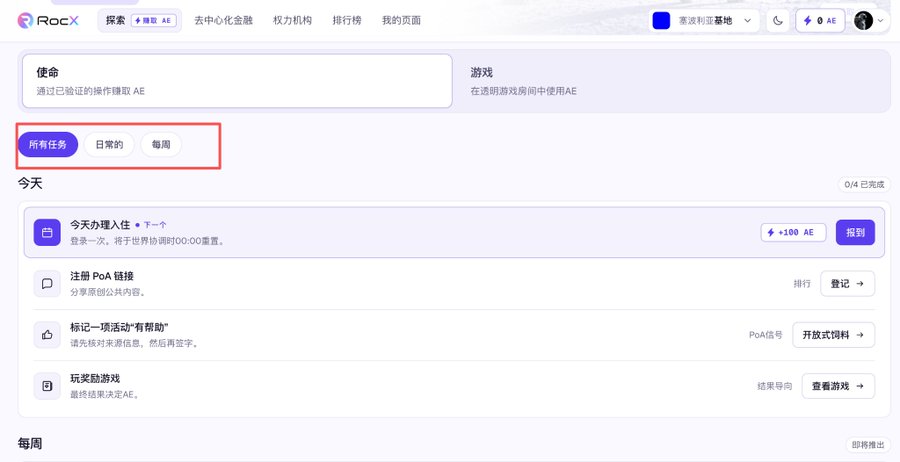Screen dimensions: 900x462
Task: Select the 使命 card tab
Action: pos(237,81)
